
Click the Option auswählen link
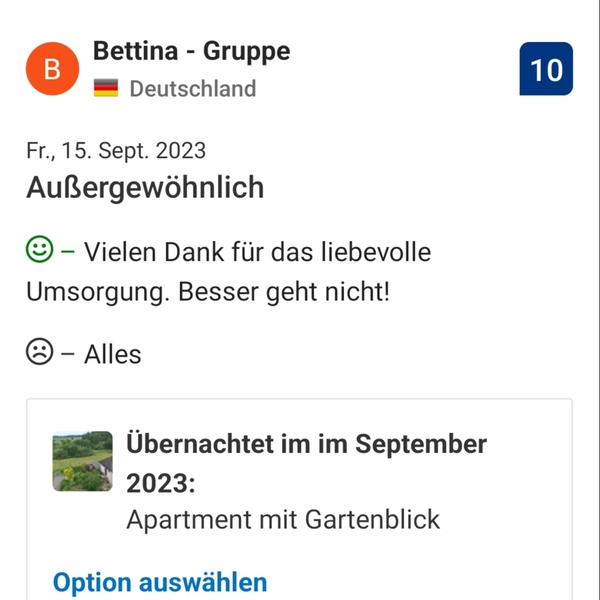click(x=160, y=582)
